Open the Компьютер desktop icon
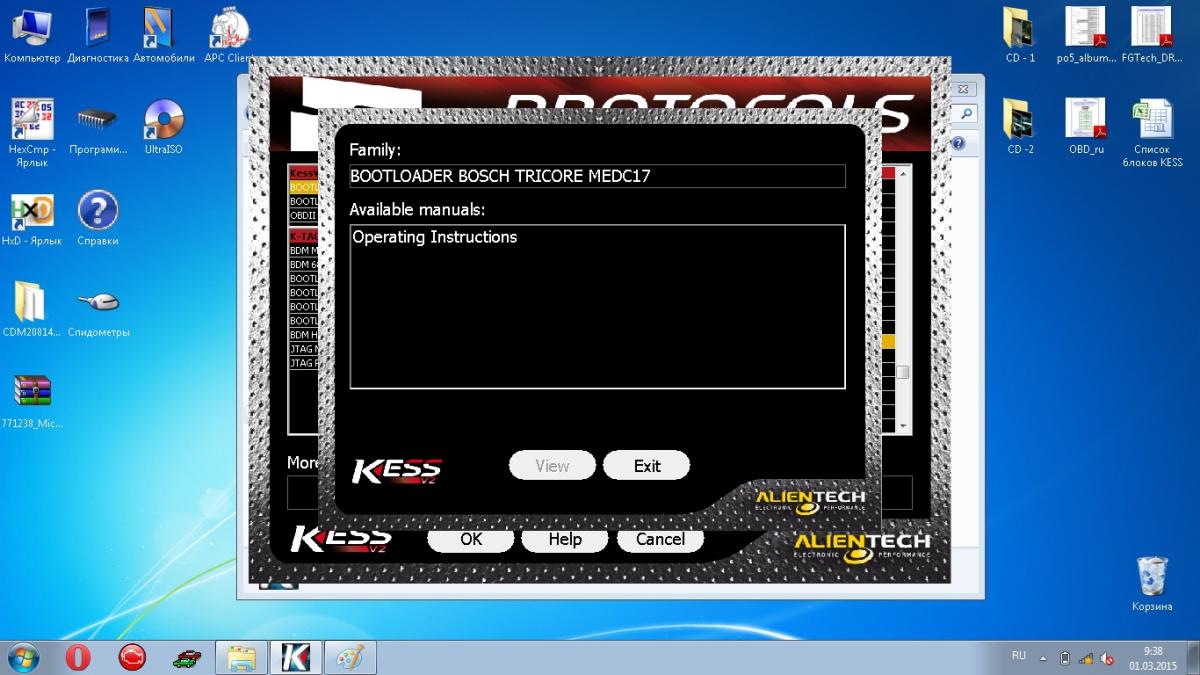This screenshot has height=675, width=1200. click(32, 36)
